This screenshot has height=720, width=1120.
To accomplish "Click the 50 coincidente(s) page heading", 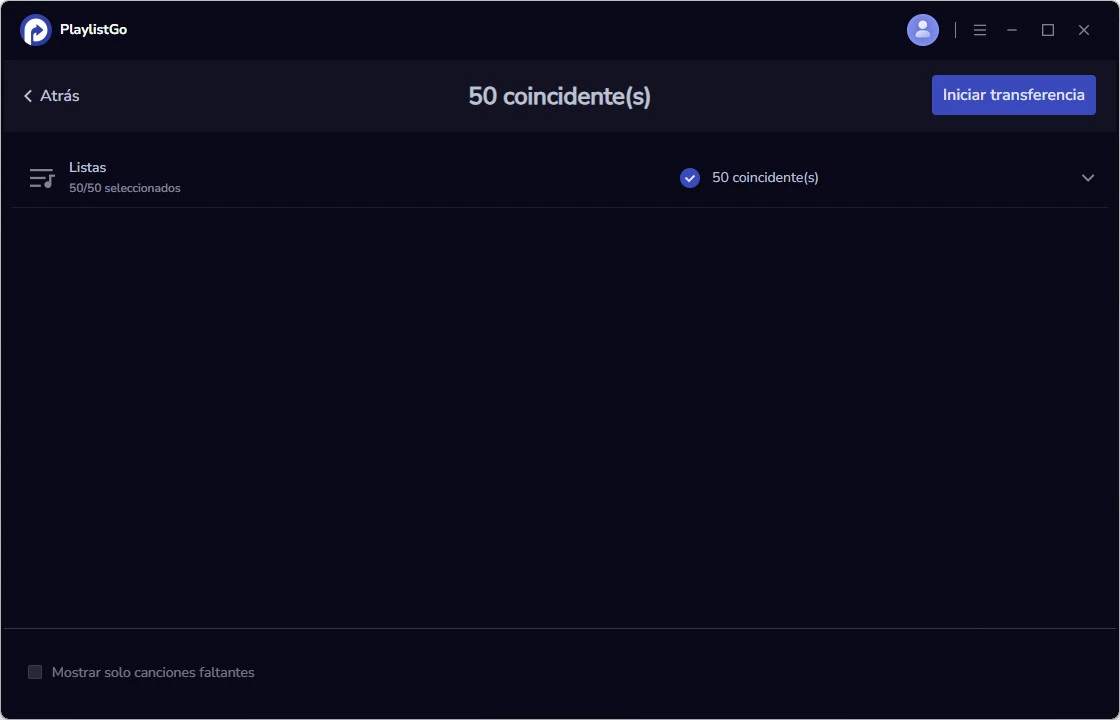I will 560,96.
